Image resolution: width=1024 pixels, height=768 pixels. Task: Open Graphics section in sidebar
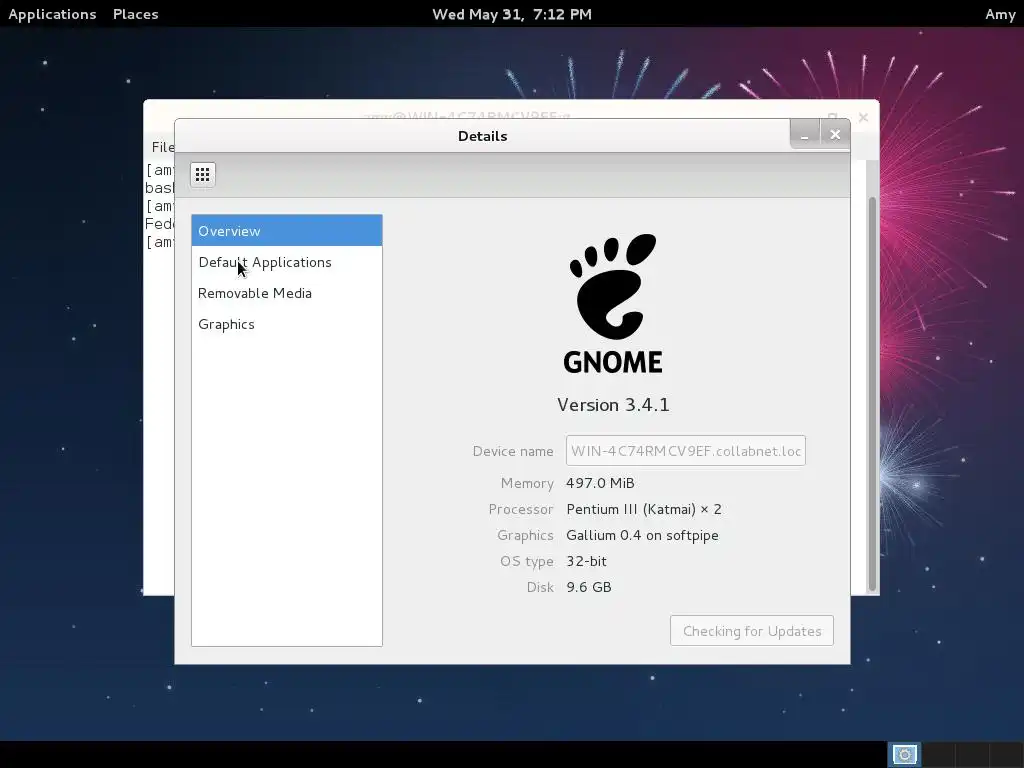[287, 325]
